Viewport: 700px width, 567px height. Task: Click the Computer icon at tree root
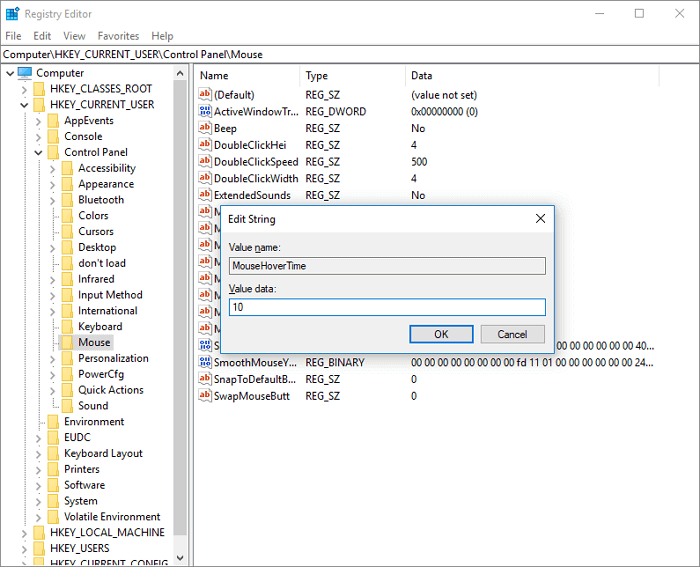coord(25,73)
